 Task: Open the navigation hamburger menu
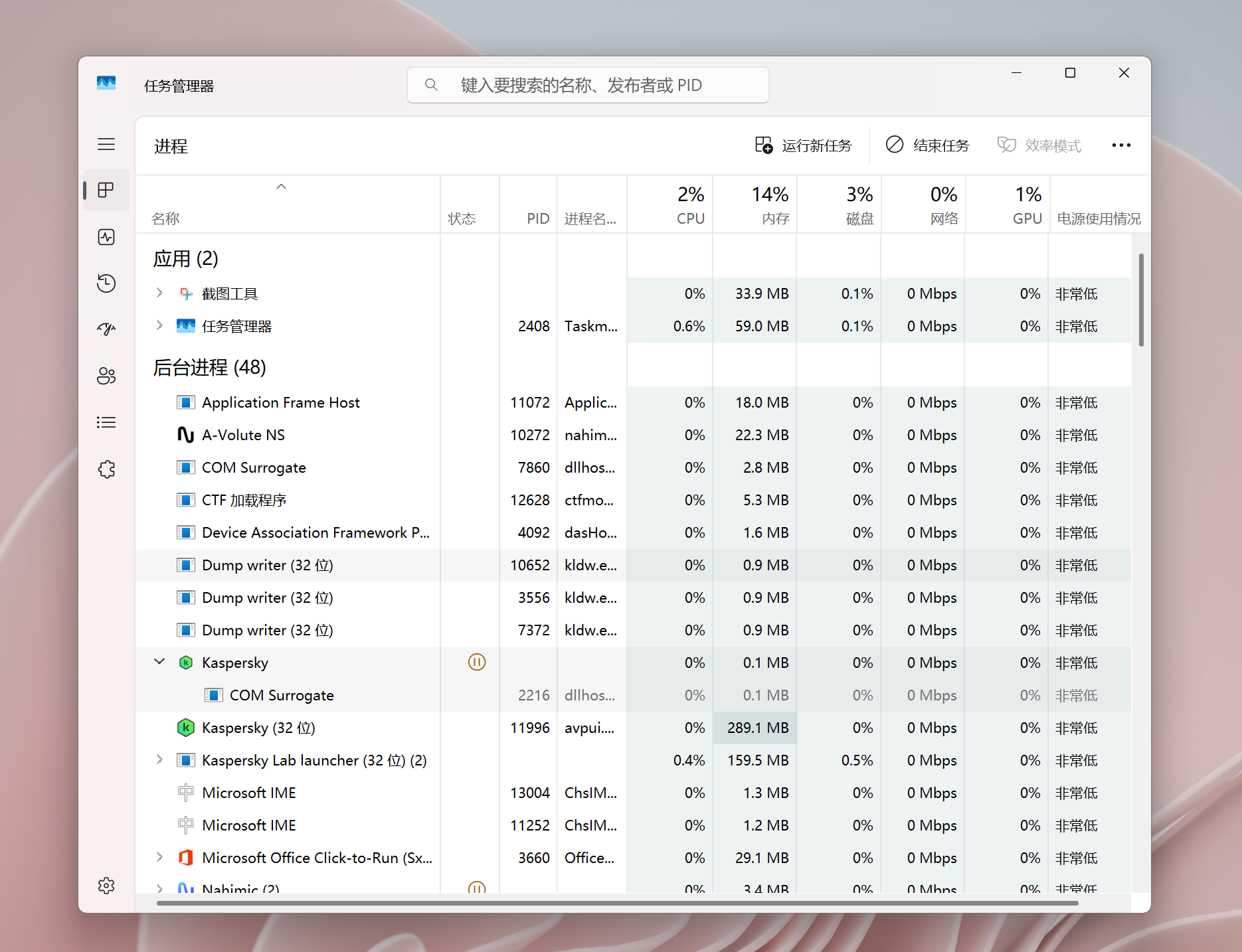[106, 145]
